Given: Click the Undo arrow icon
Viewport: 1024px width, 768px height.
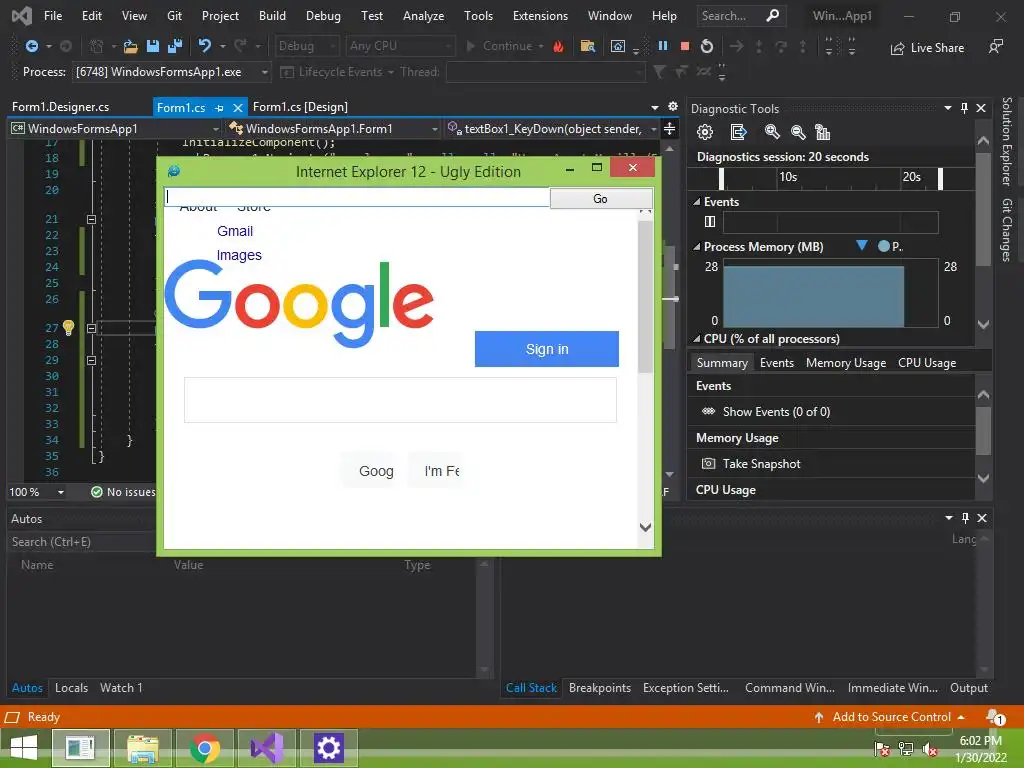Looking at the screenshot, I should click(x=204, y=46).
